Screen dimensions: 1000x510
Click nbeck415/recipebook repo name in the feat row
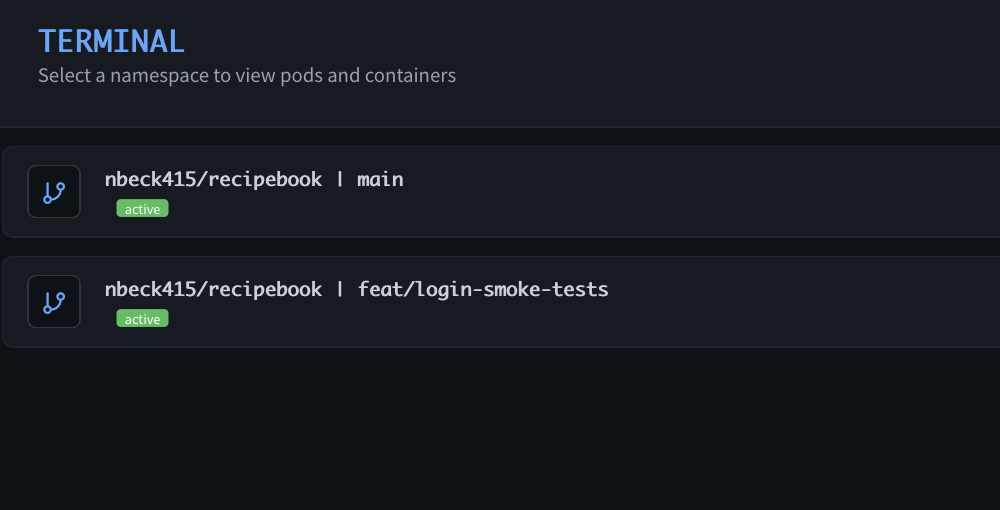(213, 290)
